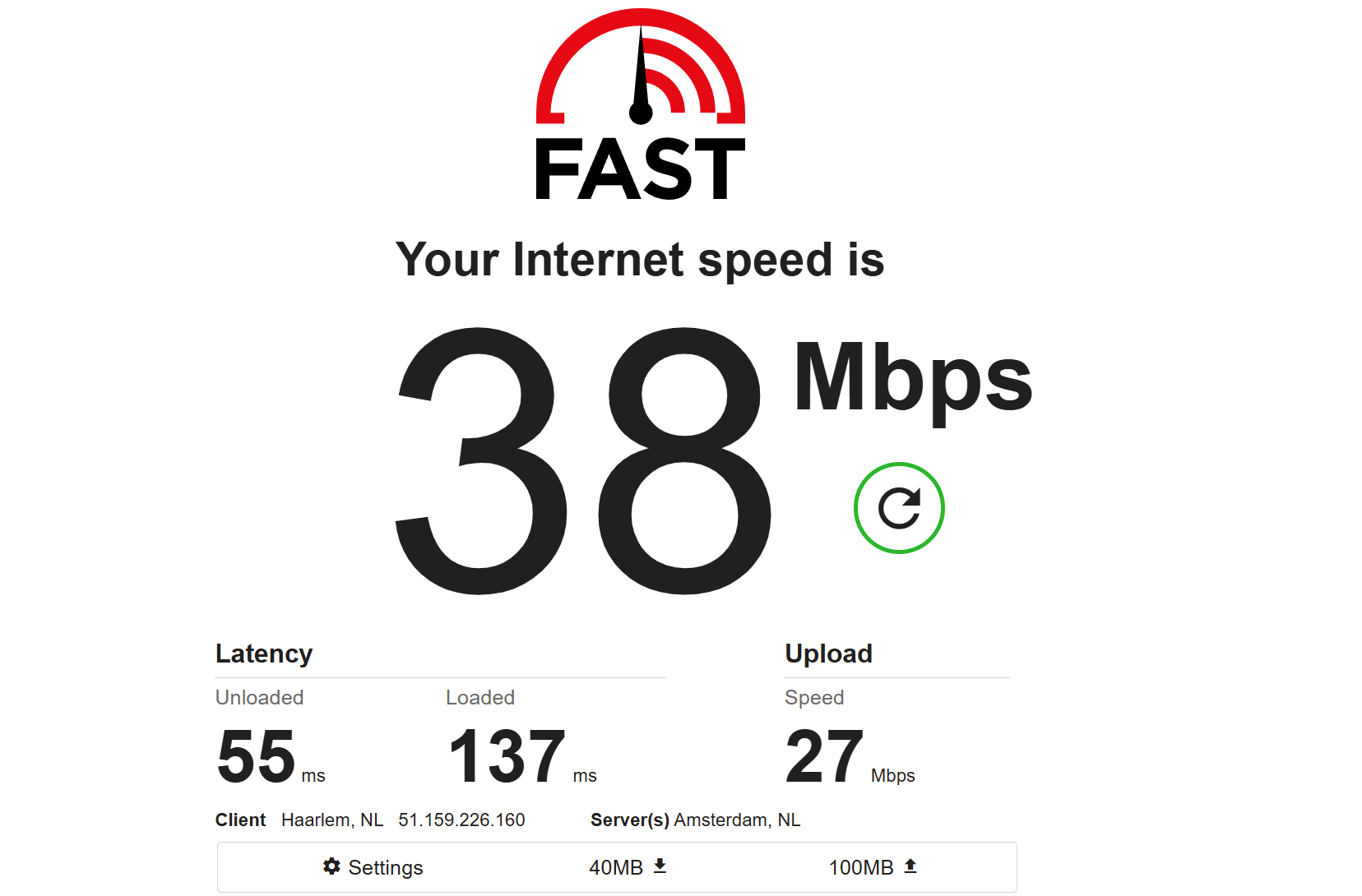Click the download arrow beside 40MB
Viewport: 1362px width, 896px height.
pos(660,866)
